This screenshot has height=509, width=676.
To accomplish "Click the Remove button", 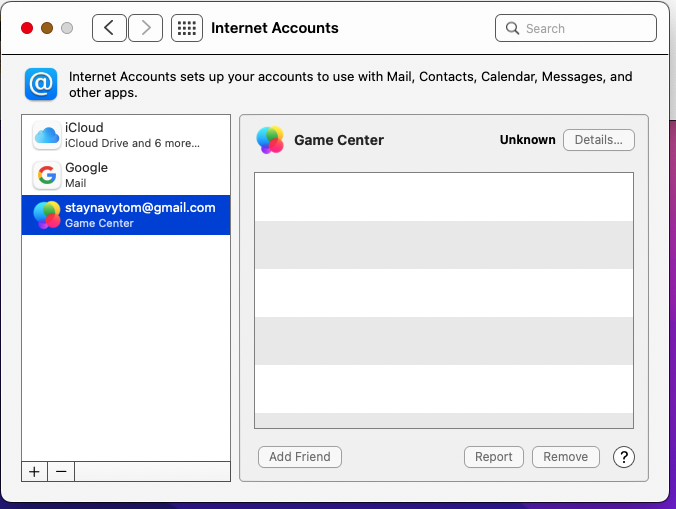I will (566, 457).
